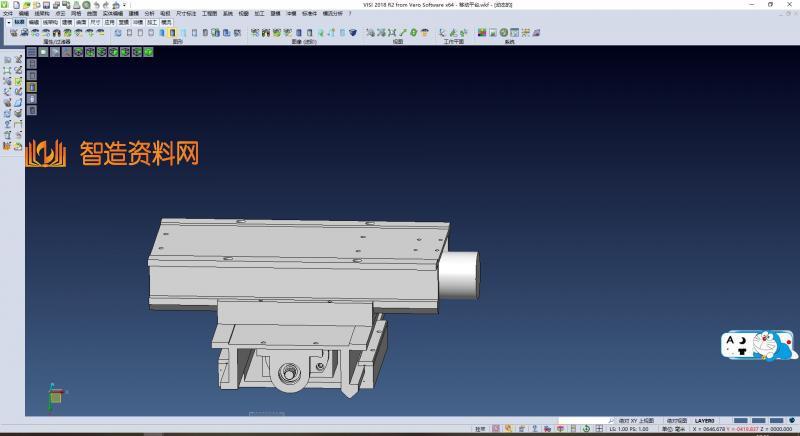Toggle the first pink snap icon beside 捕获
The height and width of the screenshot is (436, 800).
[496, 429]
